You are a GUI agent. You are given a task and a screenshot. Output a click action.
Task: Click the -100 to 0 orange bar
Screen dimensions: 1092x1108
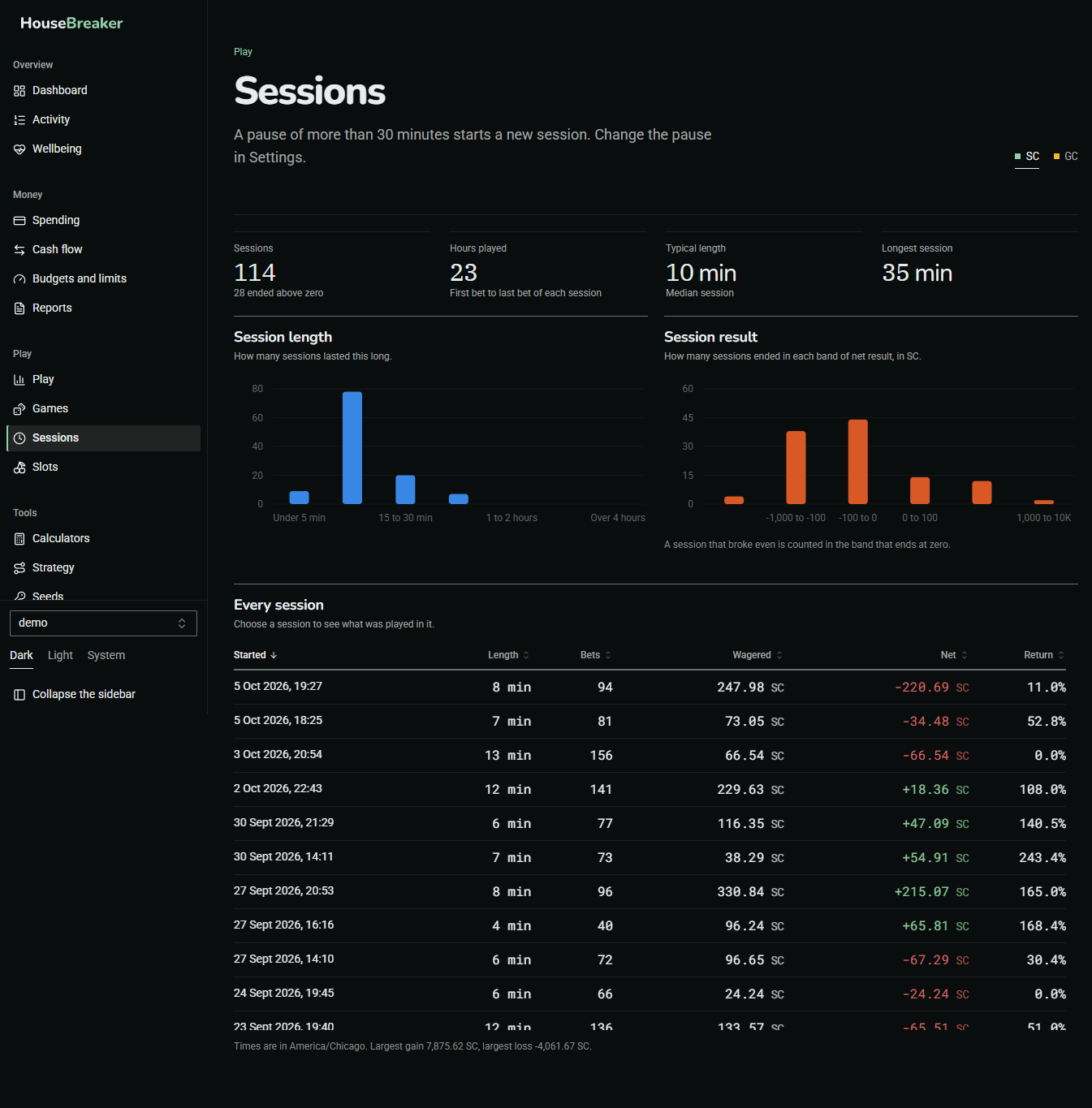click(x=858, y=462)
